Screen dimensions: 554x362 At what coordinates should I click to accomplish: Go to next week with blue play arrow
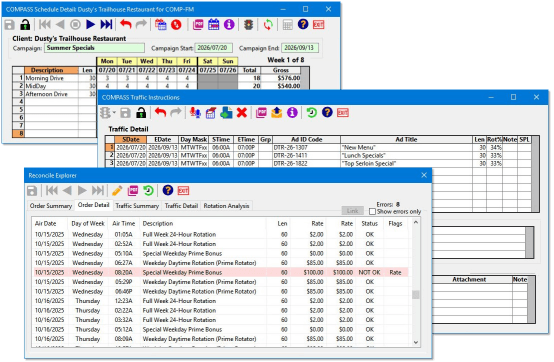(90, 24)
